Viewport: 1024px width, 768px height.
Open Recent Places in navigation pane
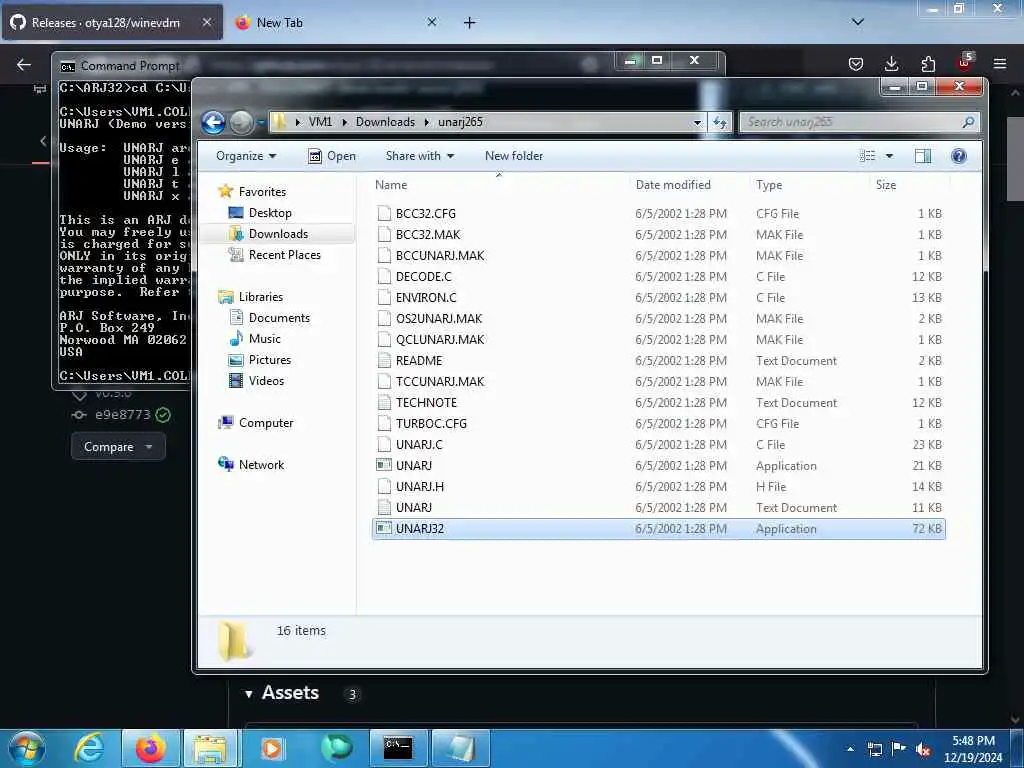click(284, 255)
